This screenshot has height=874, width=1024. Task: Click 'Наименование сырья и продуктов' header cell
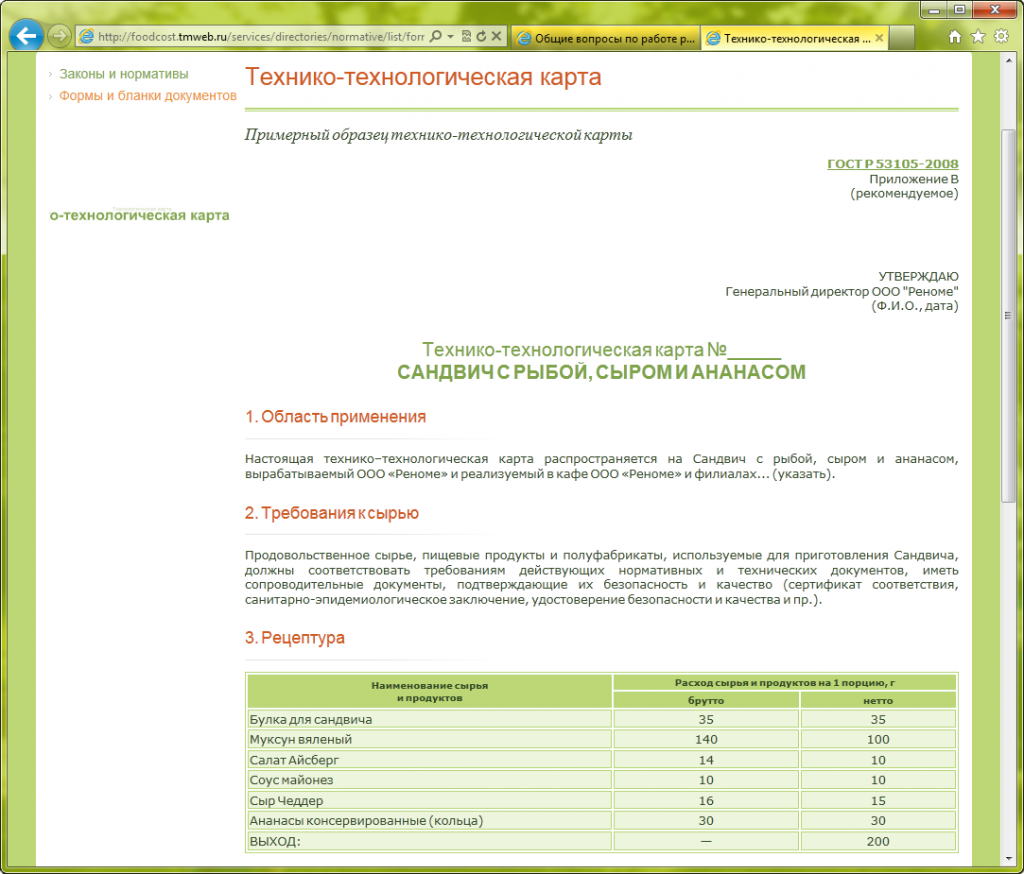tap(430, 692)
